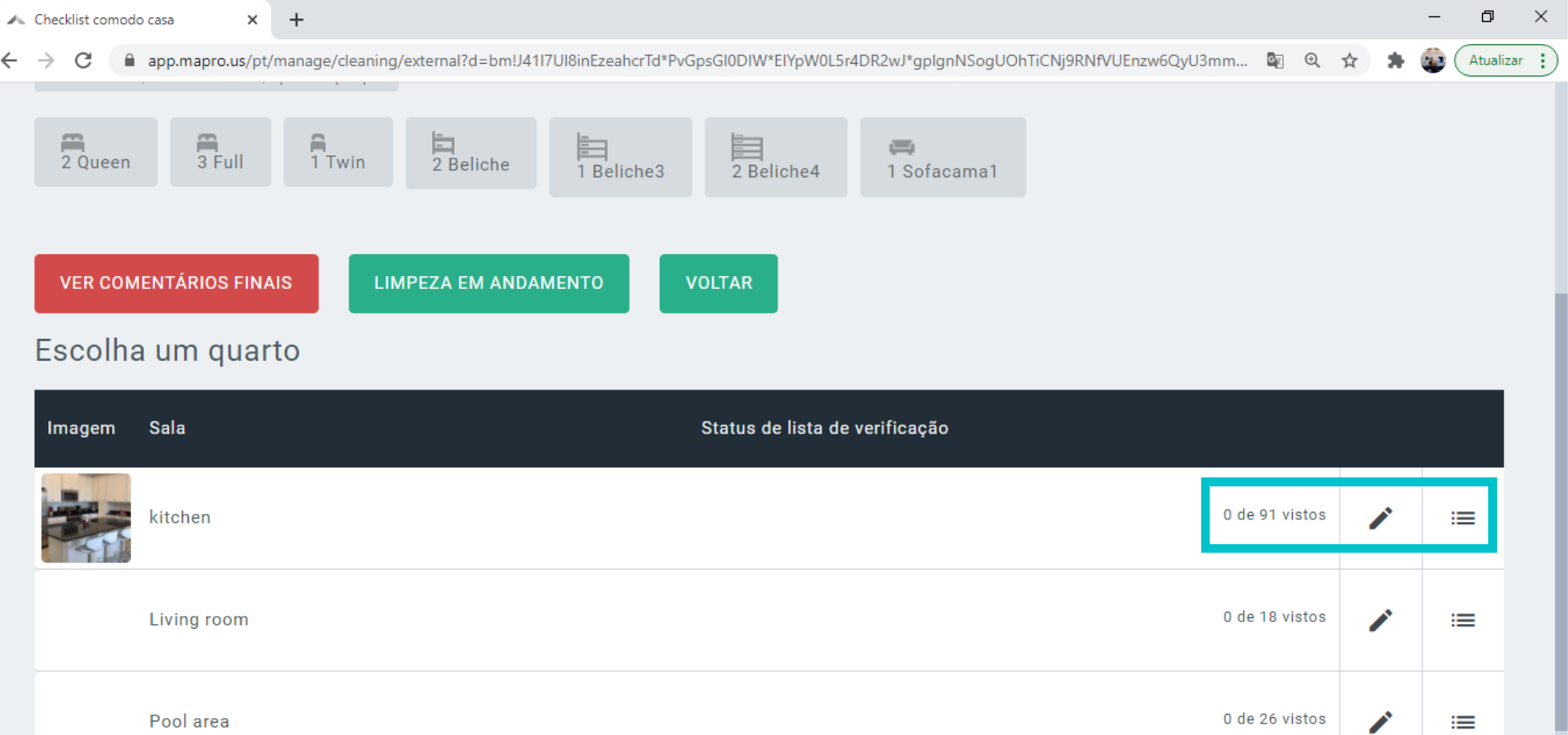Image resolution: width=1568 pixels, height=735 pixels.
Task: Click the translate page icon in address bar
Action: [x=1275, y=60]
